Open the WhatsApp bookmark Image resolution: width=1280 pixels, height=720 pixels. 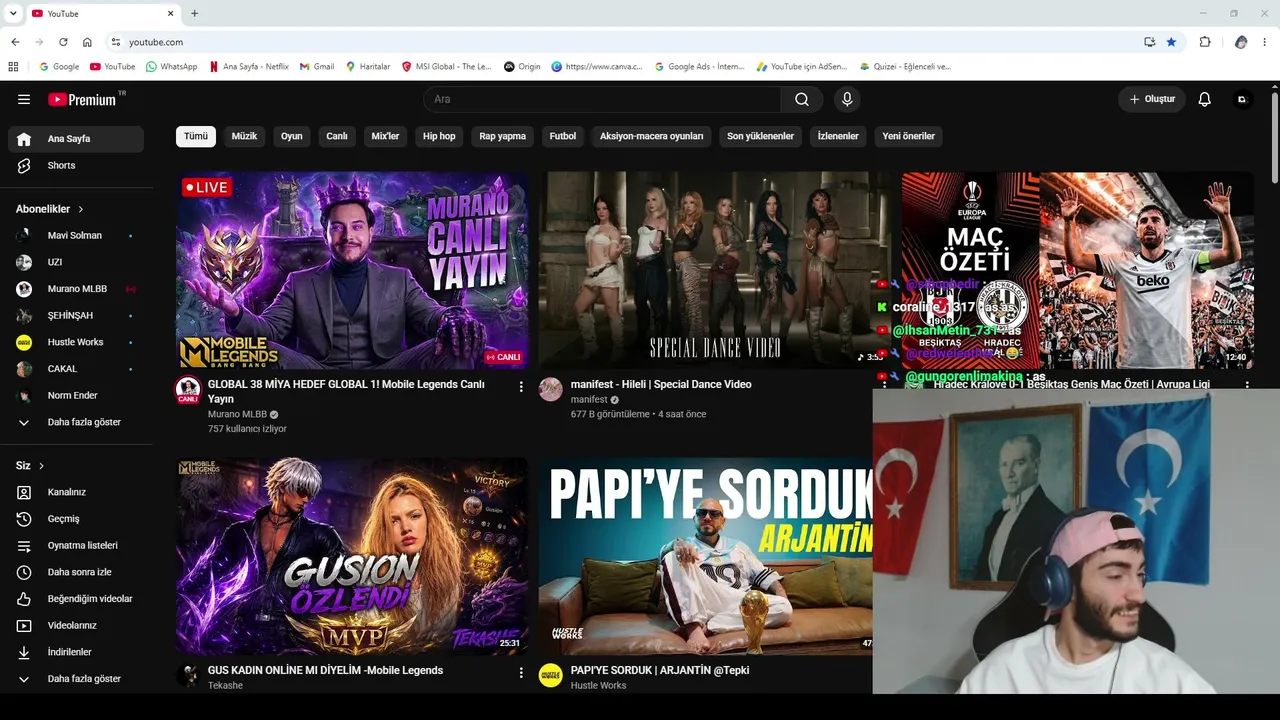point(171,67)
